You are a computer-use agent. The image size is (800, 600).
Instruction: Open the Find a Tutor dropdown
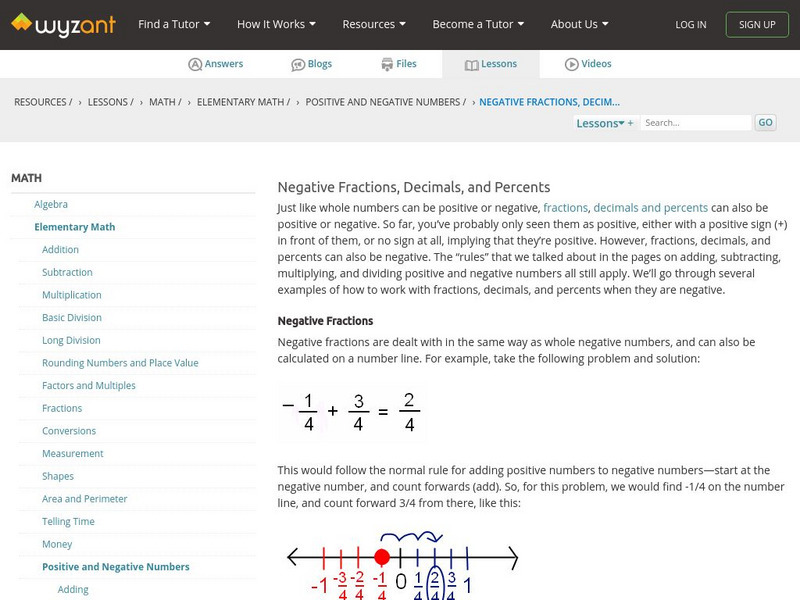click(174, 24)
